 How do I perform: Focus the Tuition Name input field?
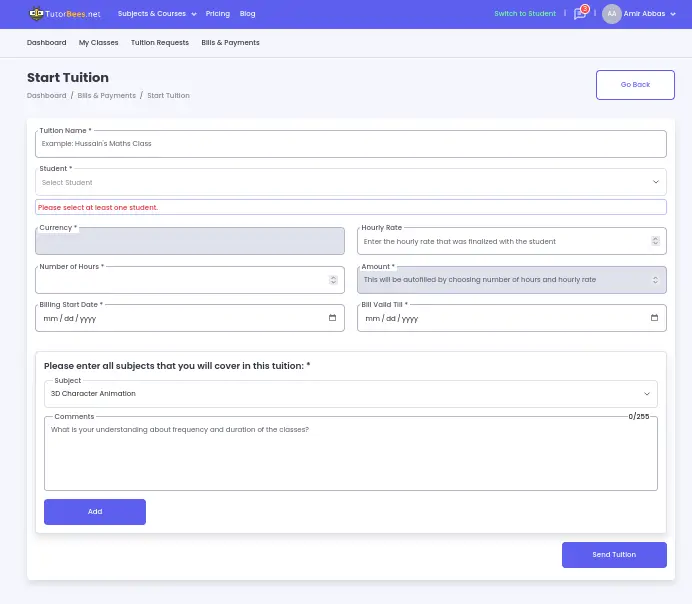pos(350,144)
